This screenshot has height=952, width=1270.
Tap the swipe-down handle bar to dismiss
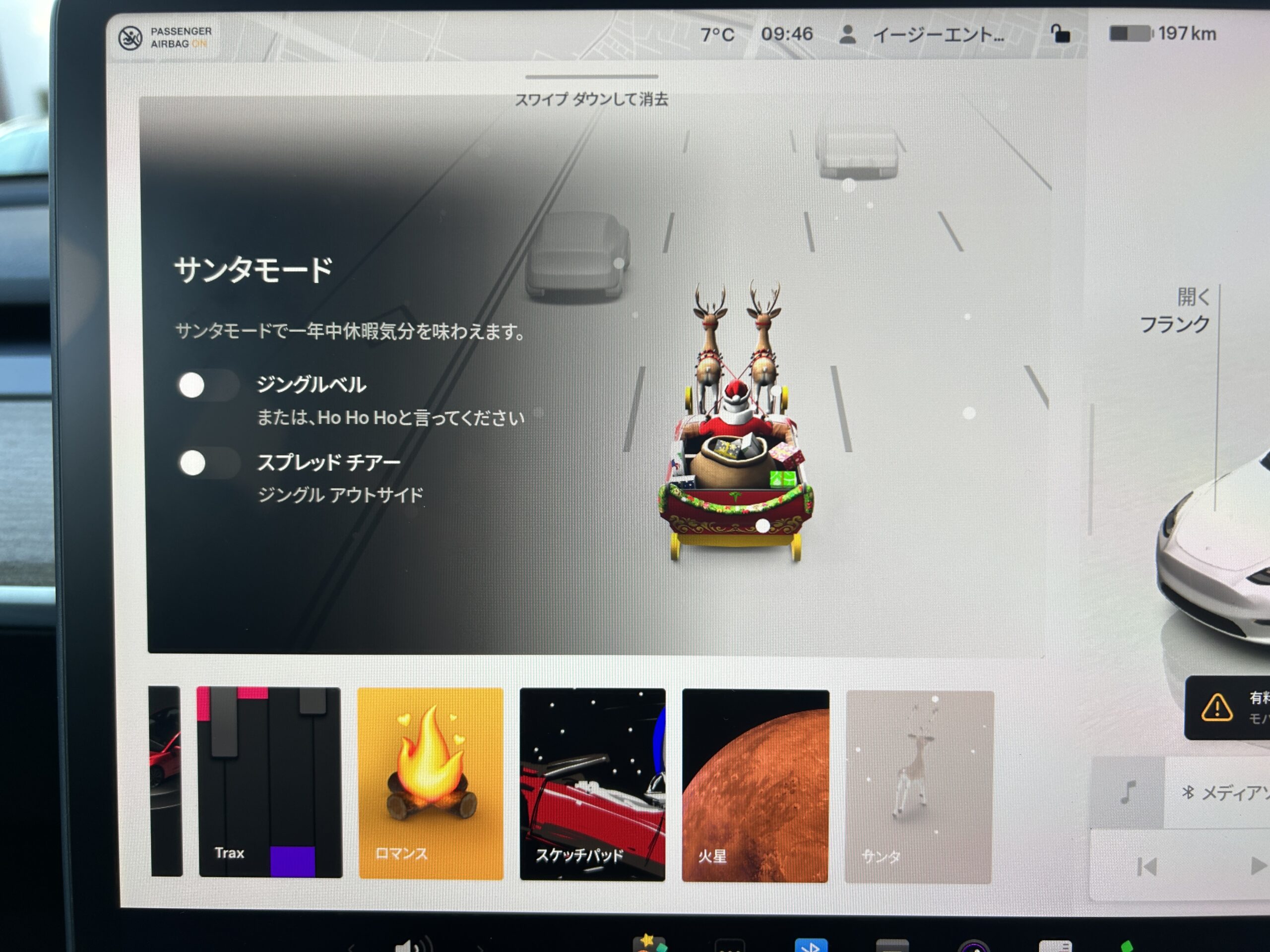click(x=591, y=77)
